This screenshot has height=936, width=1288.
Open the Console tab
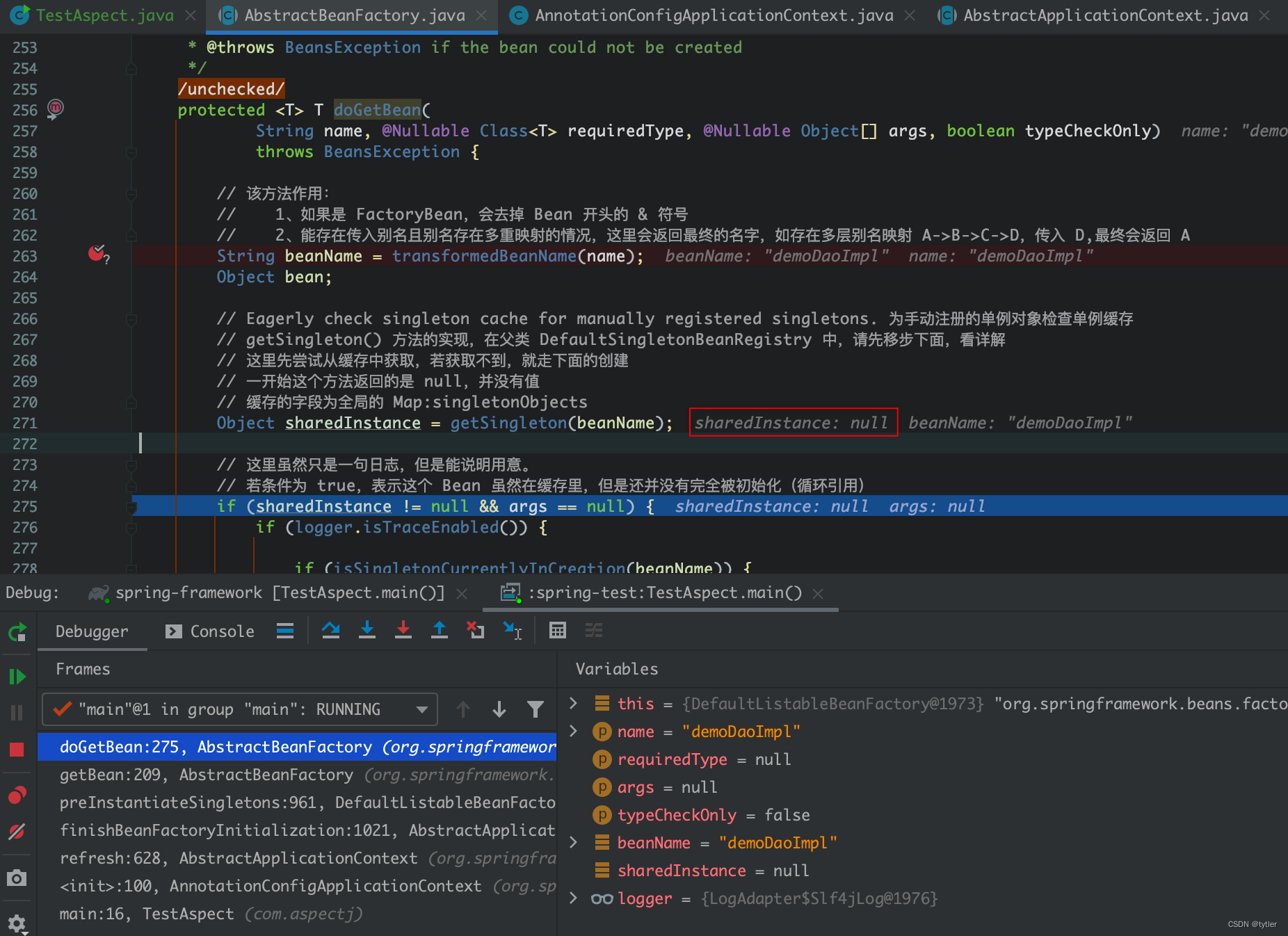tap(210, 631)
